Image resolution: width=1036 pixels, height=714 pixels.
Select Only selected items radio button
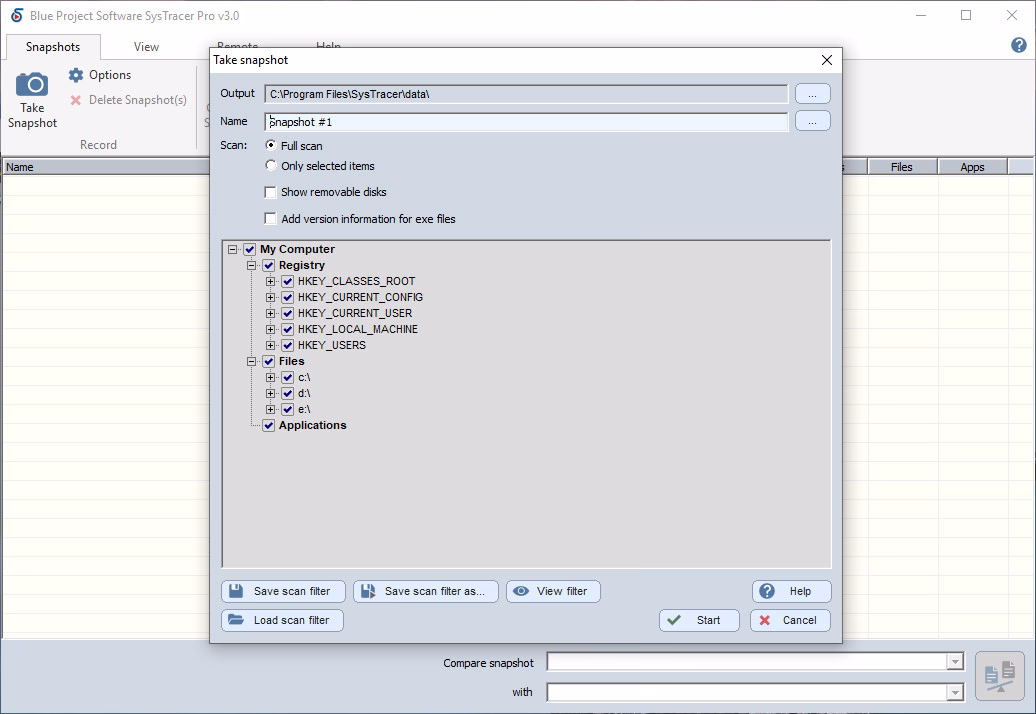(x=270, y=165)
